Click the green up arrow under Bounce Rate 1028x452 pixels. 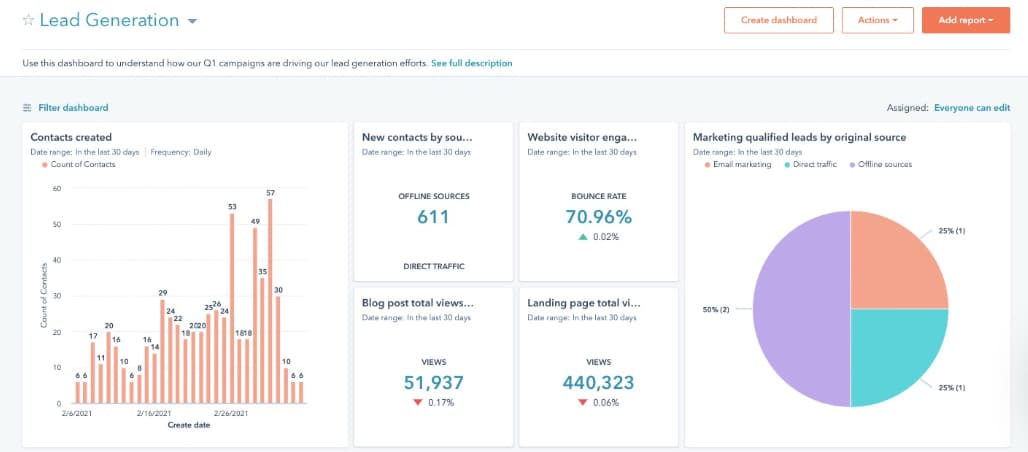tap(582, 237)
